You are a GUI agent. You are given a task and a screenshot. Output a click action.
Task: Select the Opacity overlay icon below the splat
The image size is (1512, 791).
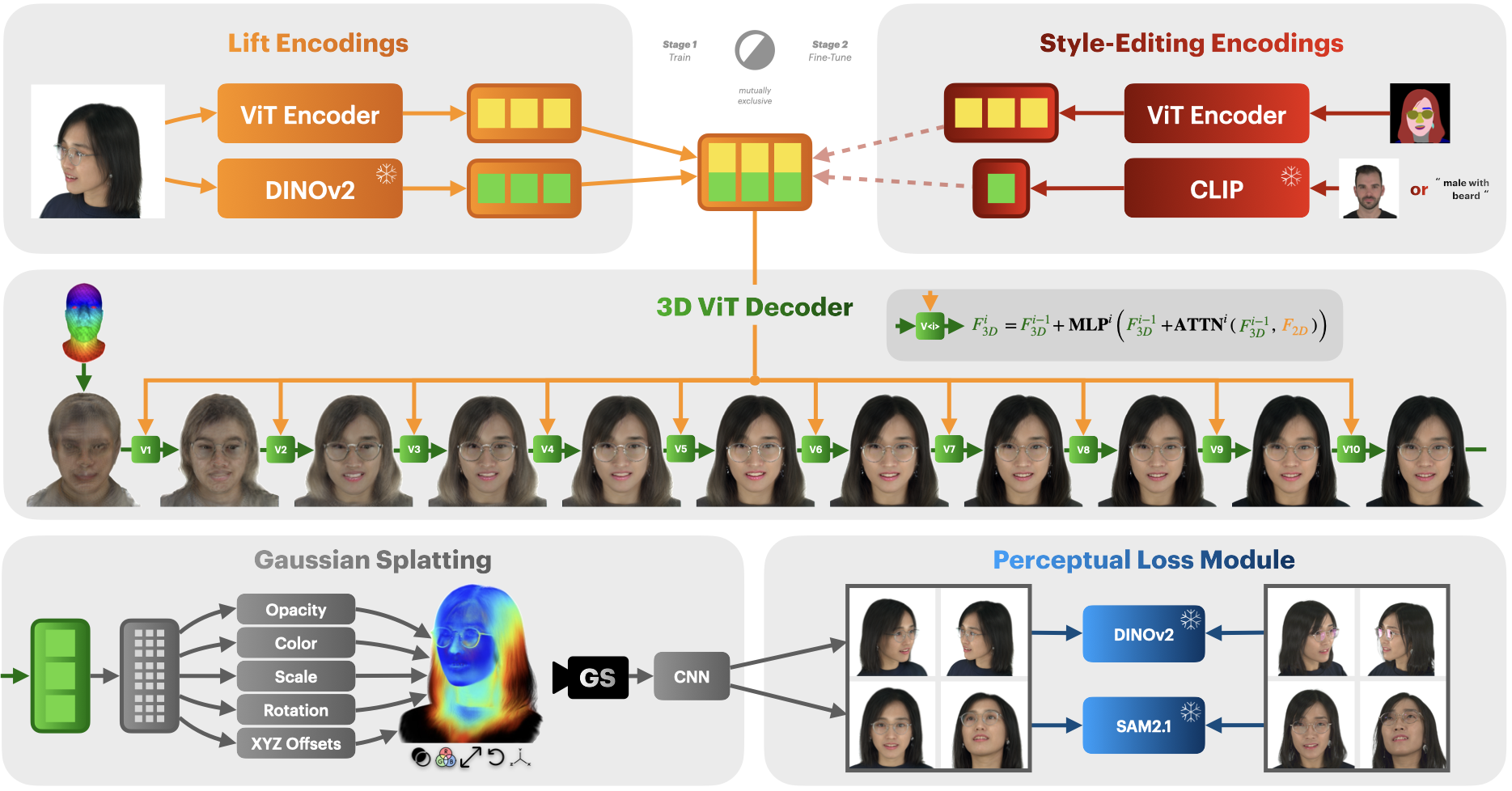[421, 758]
